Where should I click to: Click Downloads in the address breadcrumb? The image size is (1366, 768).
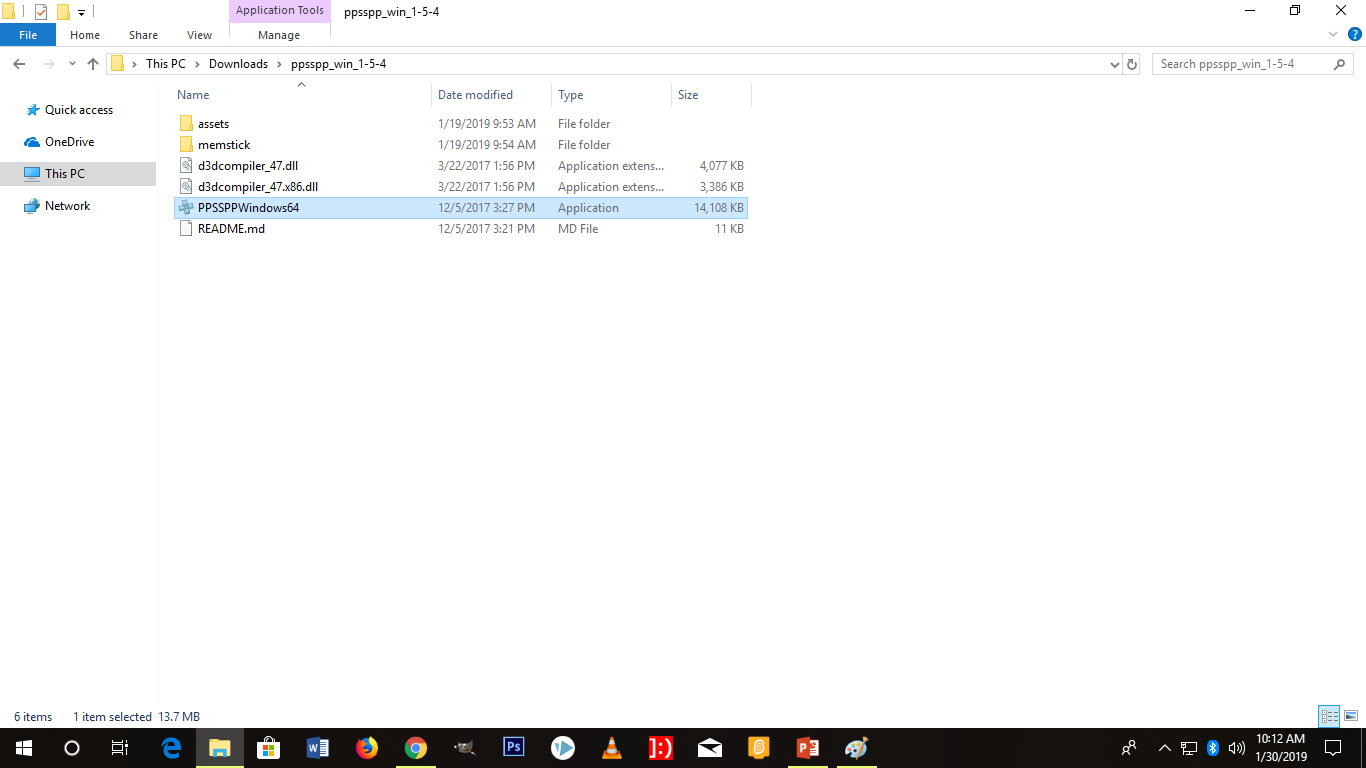tap(238, 64)
